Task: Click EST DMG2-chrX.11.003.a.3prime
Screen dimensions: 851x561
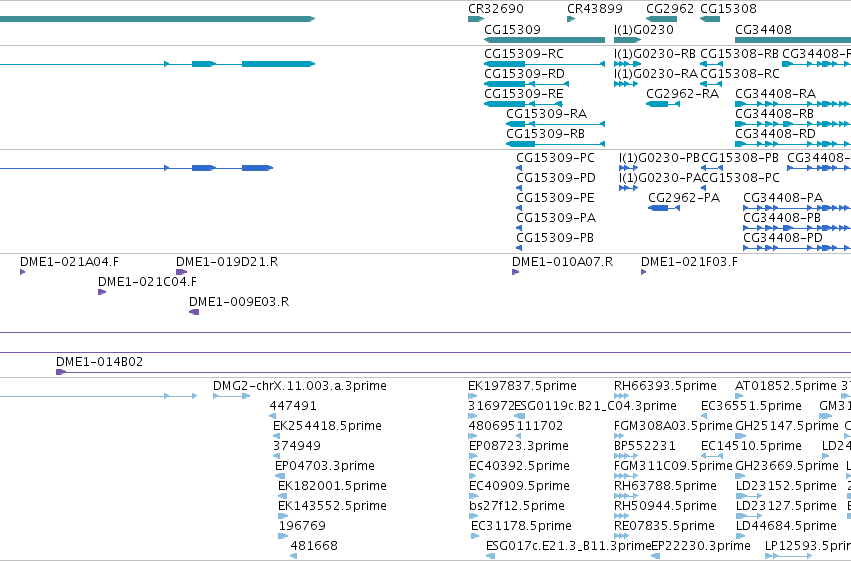Action: point(231,396)
